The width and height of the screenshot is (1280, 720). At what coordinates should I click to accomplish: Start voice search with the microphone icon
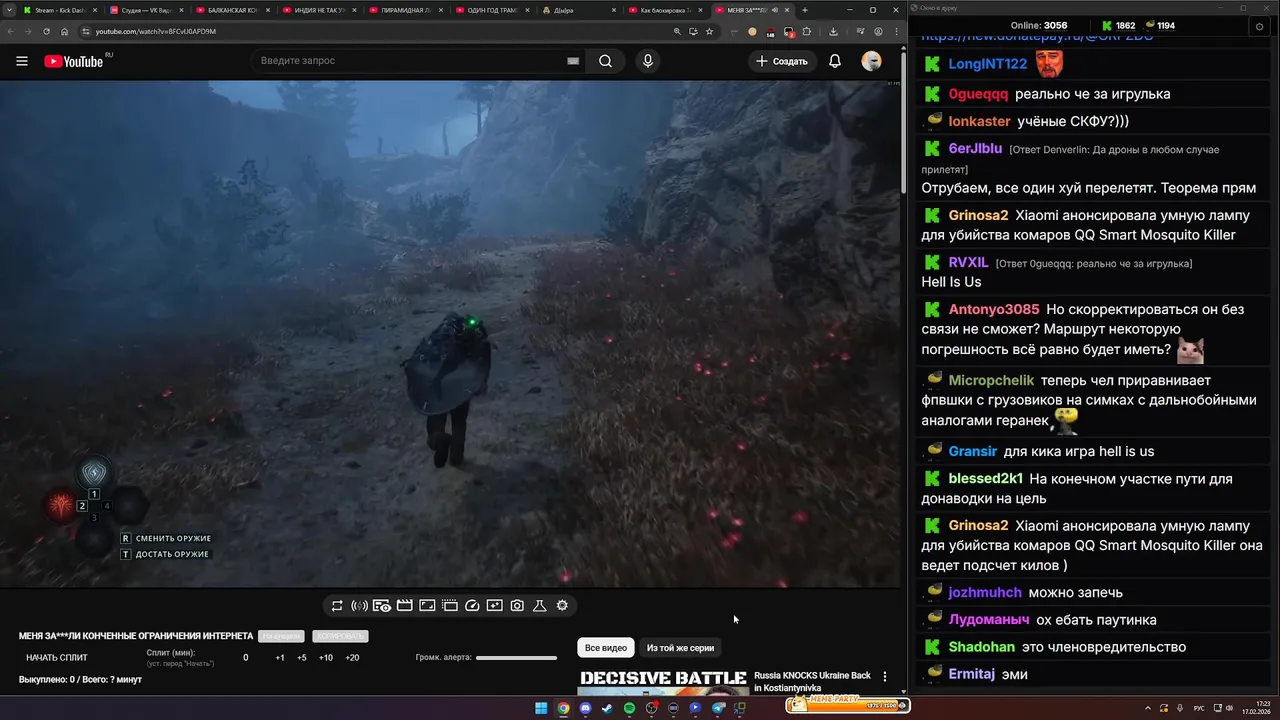point(648,61)
